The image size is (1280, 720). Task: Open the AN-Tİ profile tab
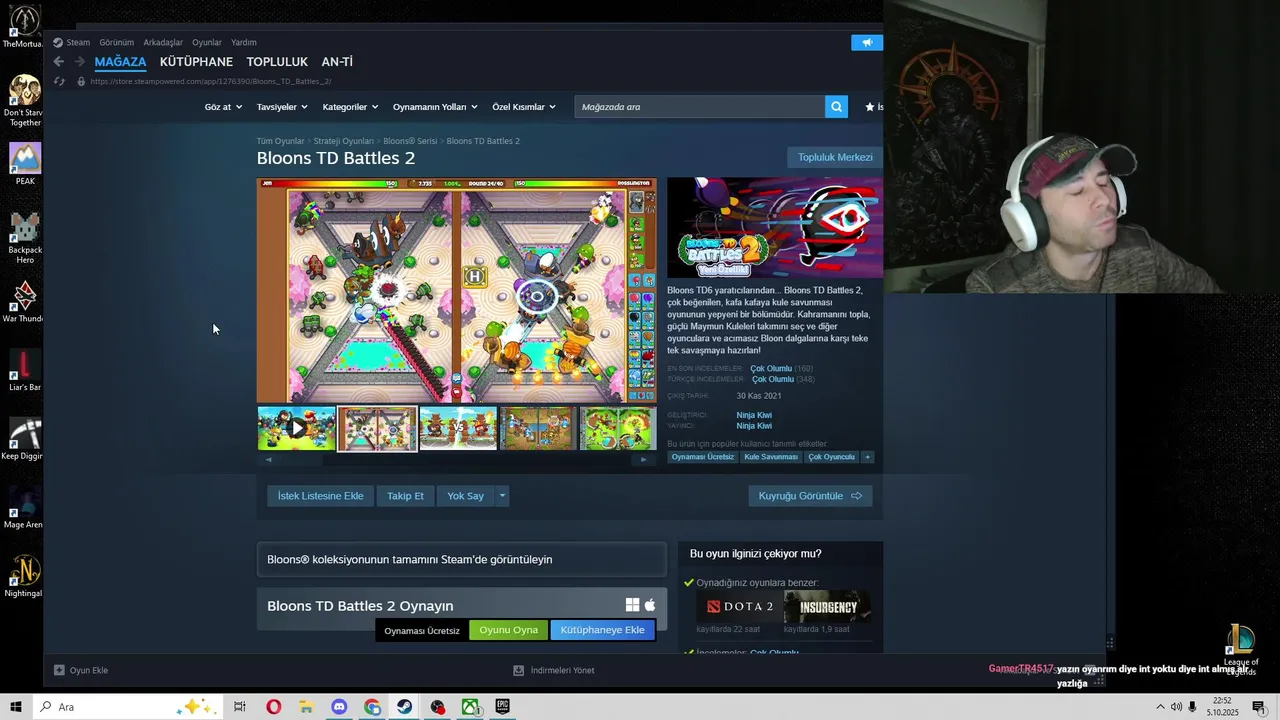pos(337,62)
